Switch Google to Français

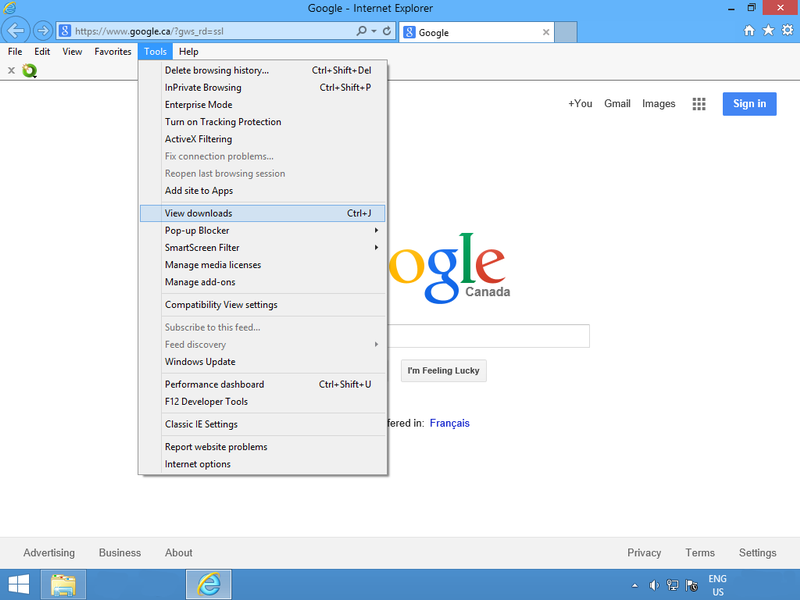click(x=449, y=423)
